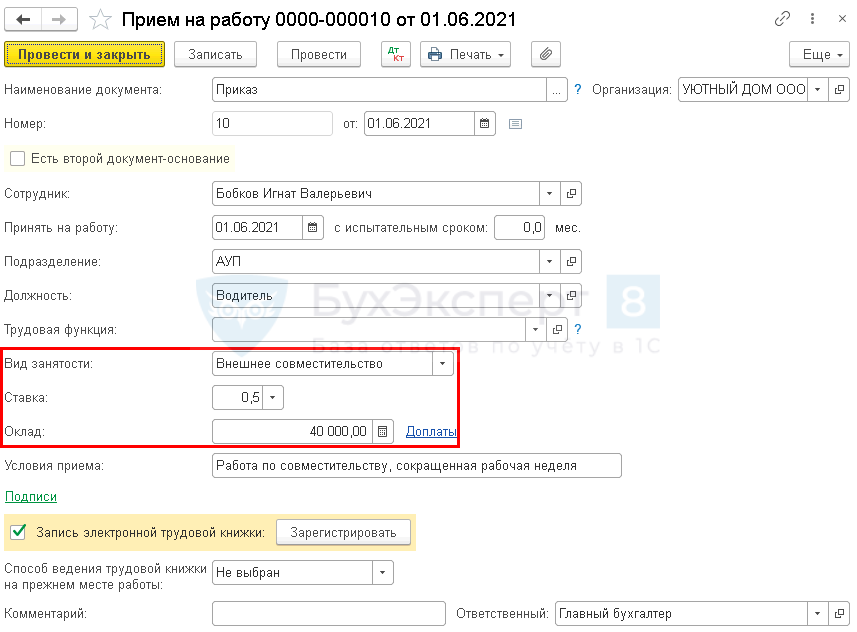Enable 'Есть второй документ-основание' checkbox
The image size is (857, 632).
click(x=17, y=158)
